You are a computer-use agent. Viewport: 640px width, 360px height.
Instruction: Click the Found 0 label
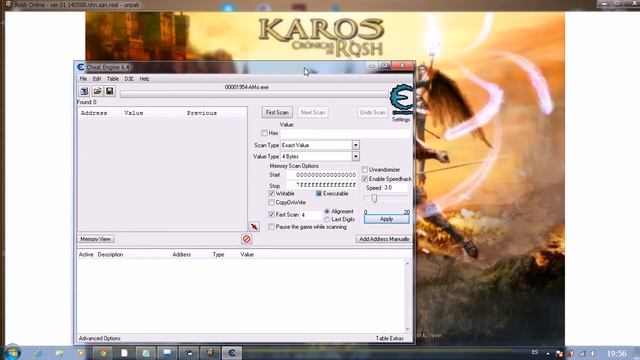87,102
